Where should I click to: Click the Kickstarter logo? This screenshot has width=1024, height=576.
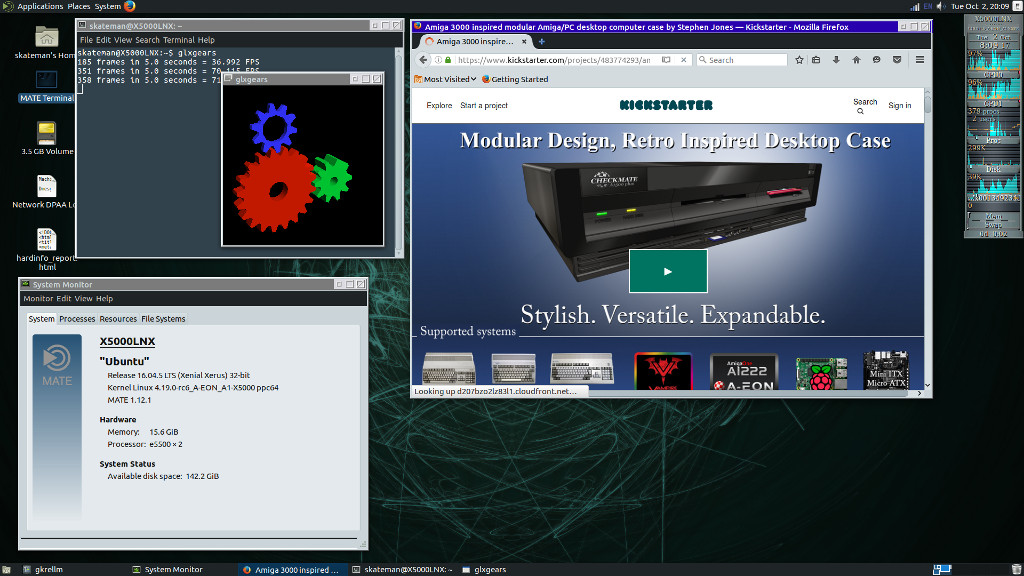click(x=666, y=105)
